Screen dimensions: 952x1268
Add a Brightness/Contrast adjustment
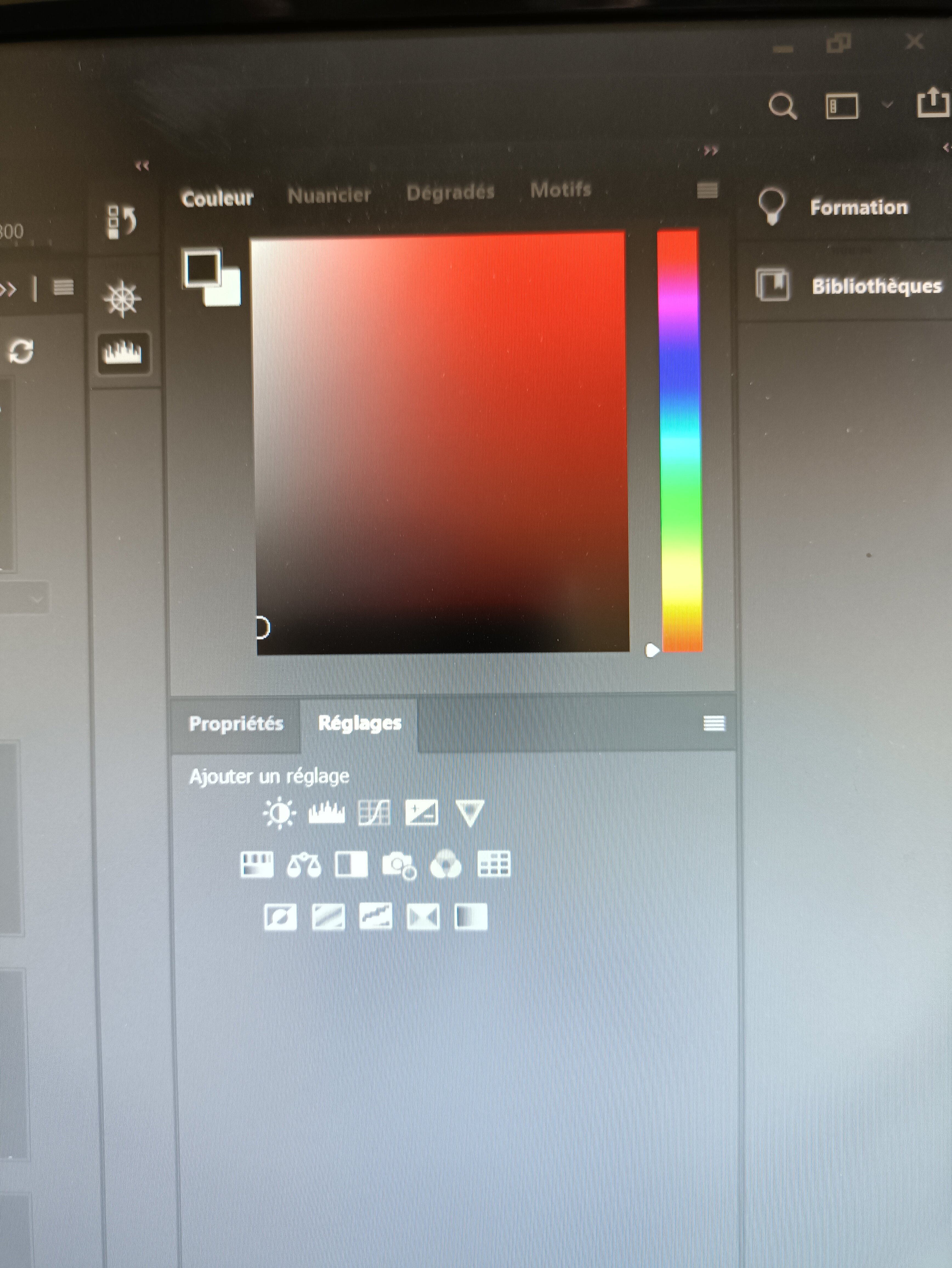pos(279,813)
